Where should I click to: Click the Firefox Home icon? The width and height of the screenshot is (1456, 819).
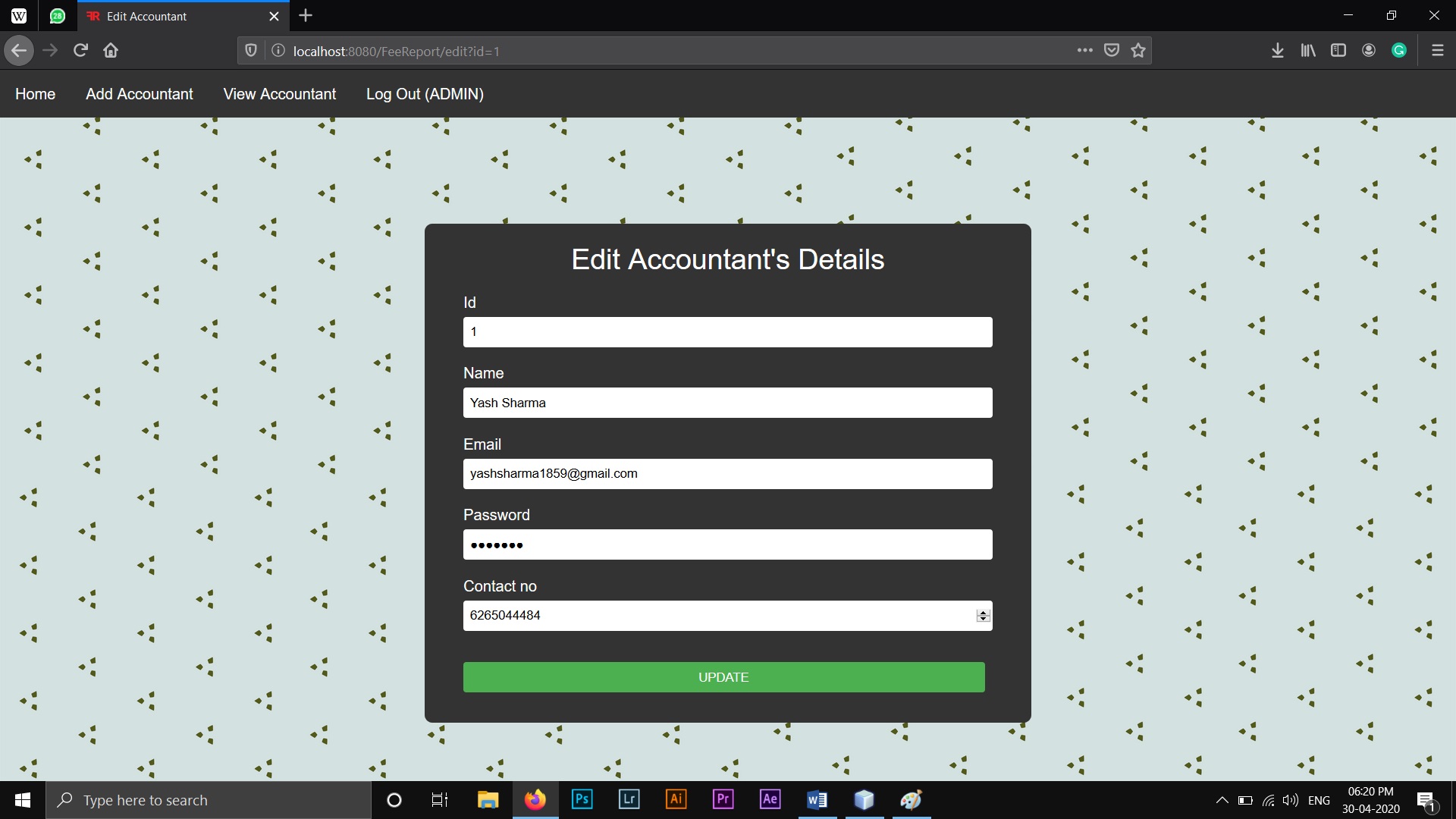pyautogui.click(x=111, y=51)
